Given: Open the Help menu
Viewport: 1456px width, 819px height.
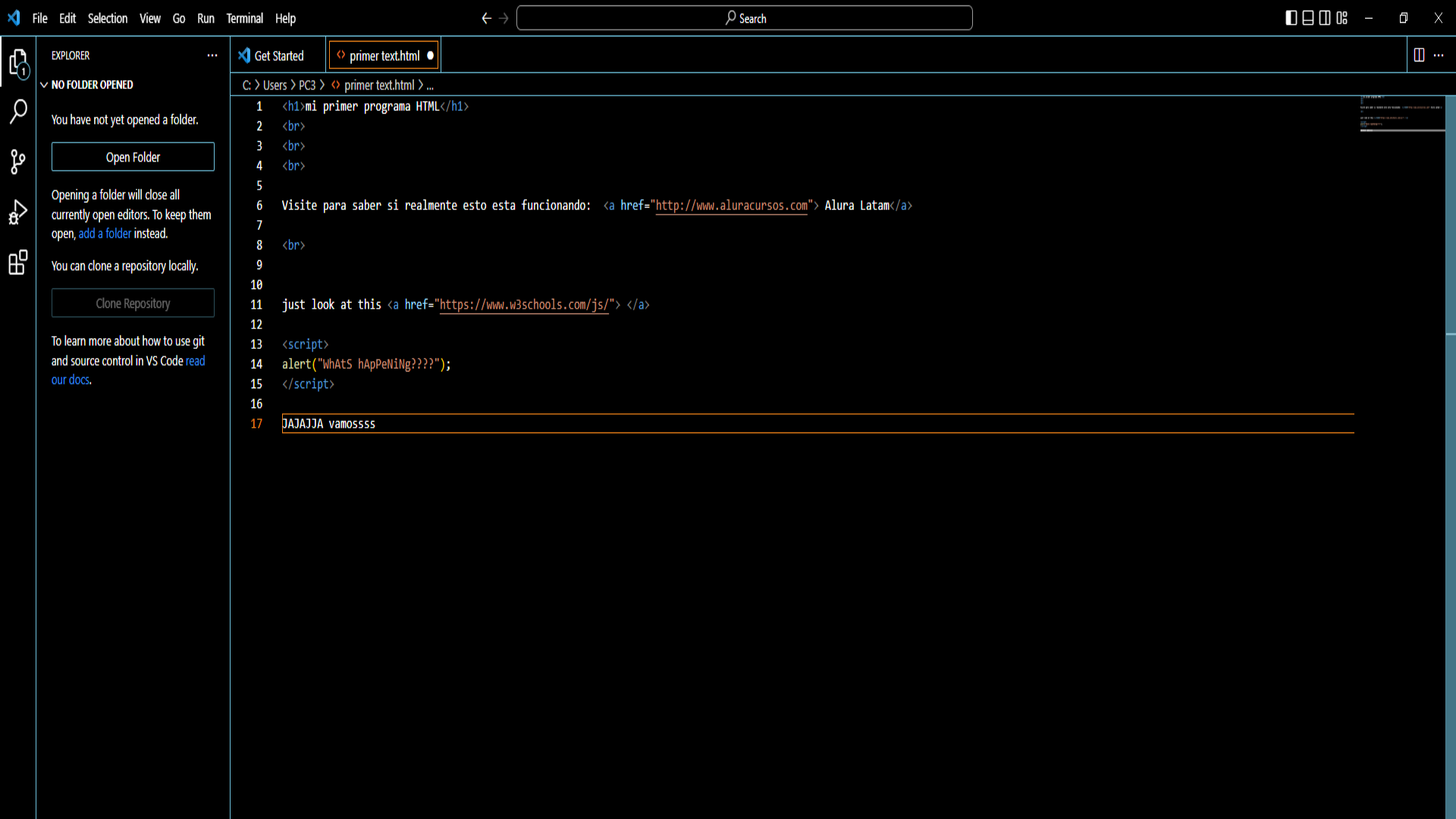Looking at the screenshot, I should (x=285, y=18).
